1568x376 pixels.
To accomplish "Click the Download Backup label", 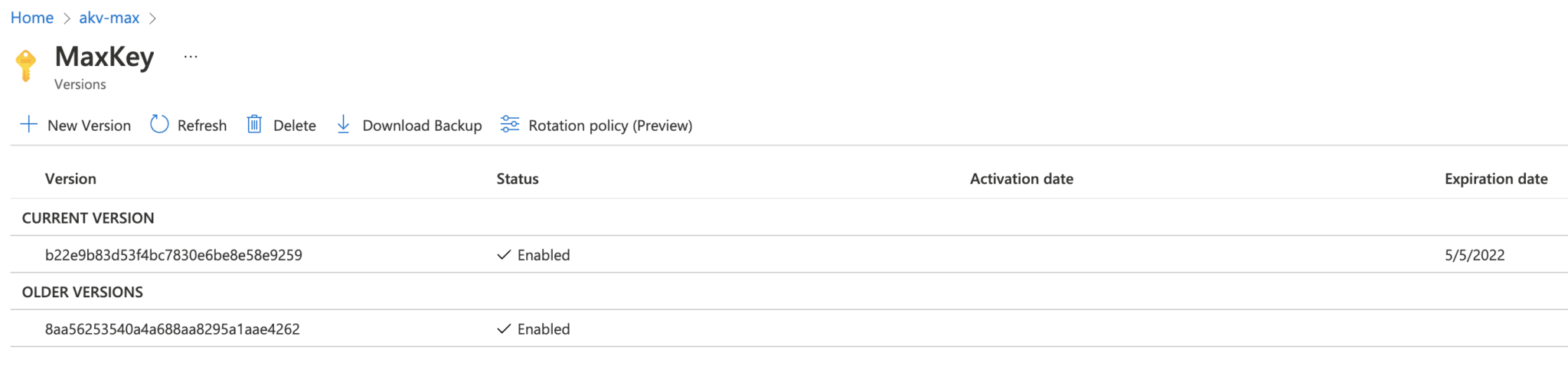I will pos(422,126).
